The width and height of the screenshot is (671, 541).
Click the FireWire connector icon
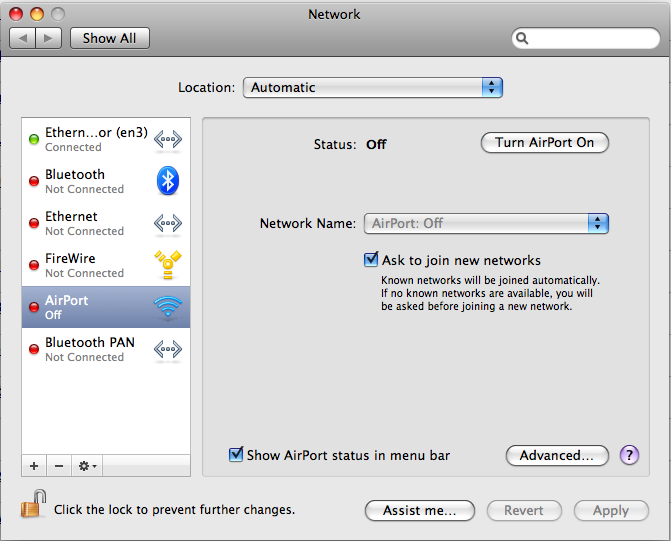click(x=168, y=265)
